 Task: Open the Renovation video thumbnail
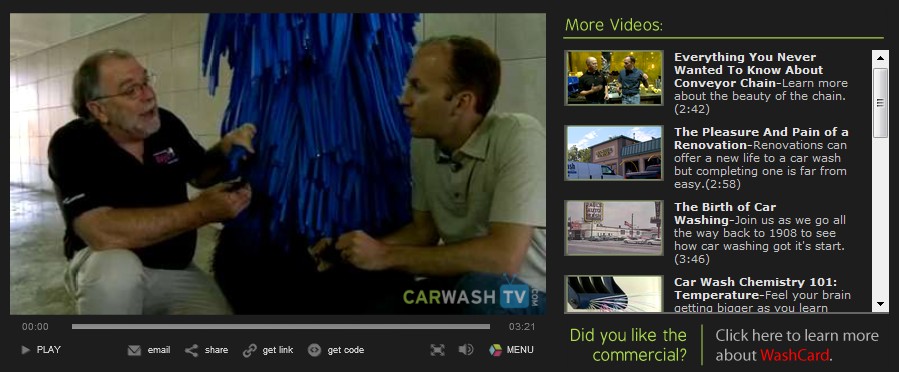point(613,153)
